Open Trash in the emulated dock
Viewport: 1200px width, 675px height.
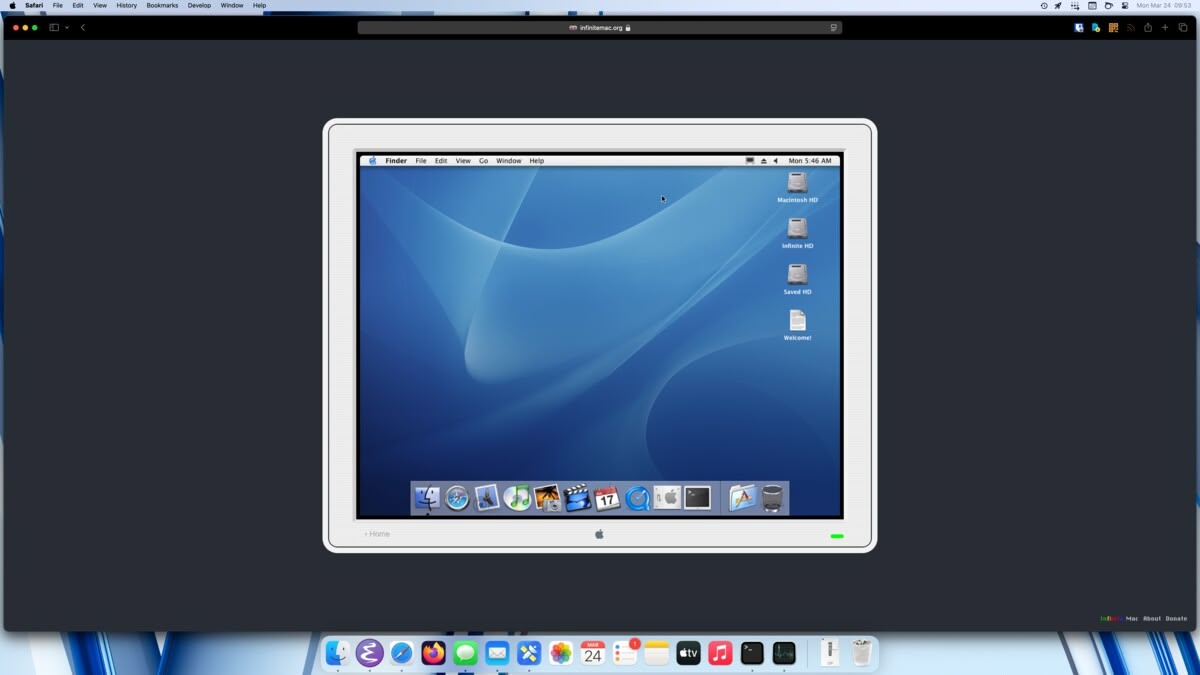pyautogui.click(x=772, y=498)
